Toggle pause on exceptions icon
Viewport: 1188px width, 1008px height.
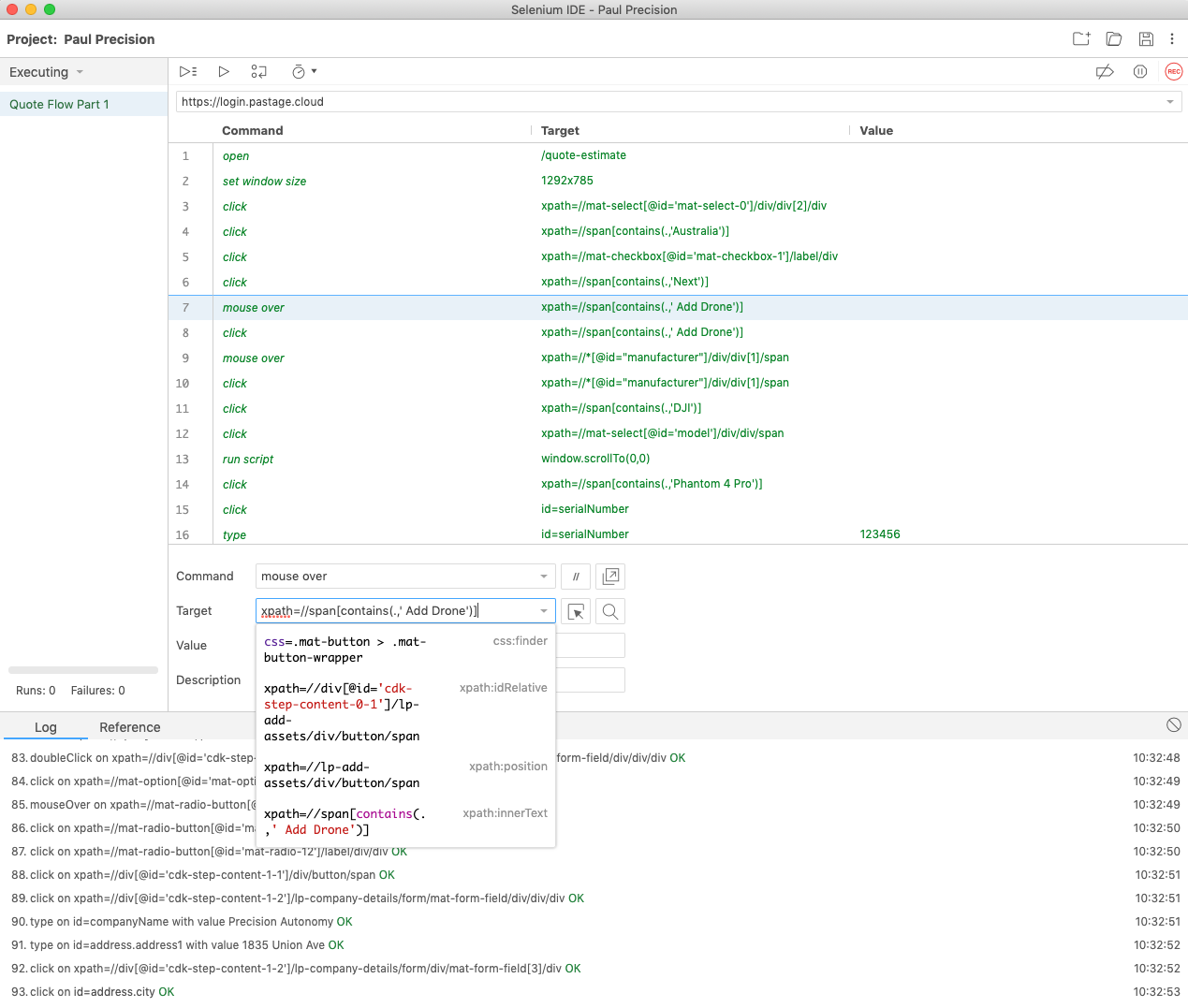1140,72
